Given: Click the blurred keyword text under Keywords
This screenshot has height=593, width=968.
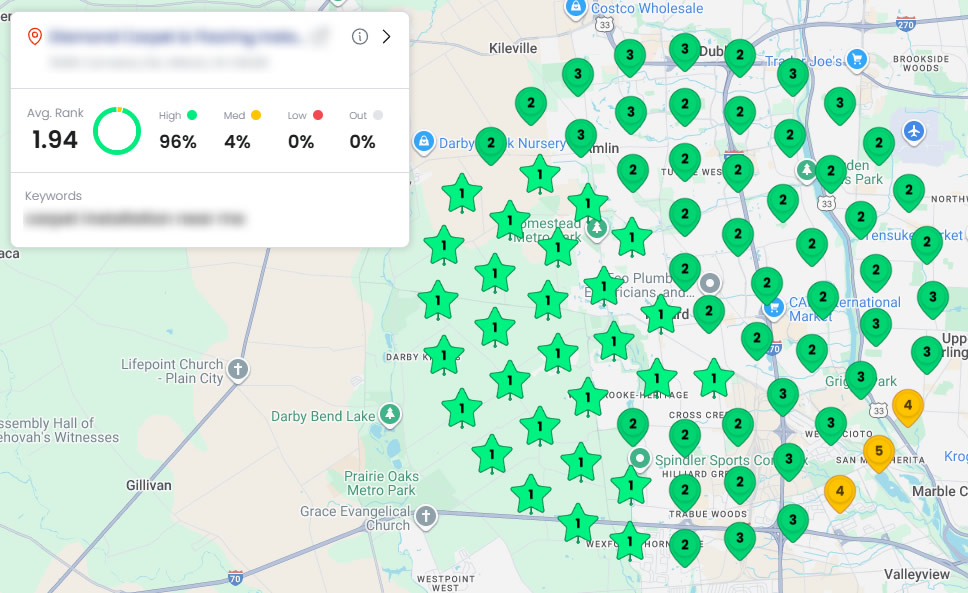Looking at the screenshot, I should pyautogui.click(x=135, y=218).
